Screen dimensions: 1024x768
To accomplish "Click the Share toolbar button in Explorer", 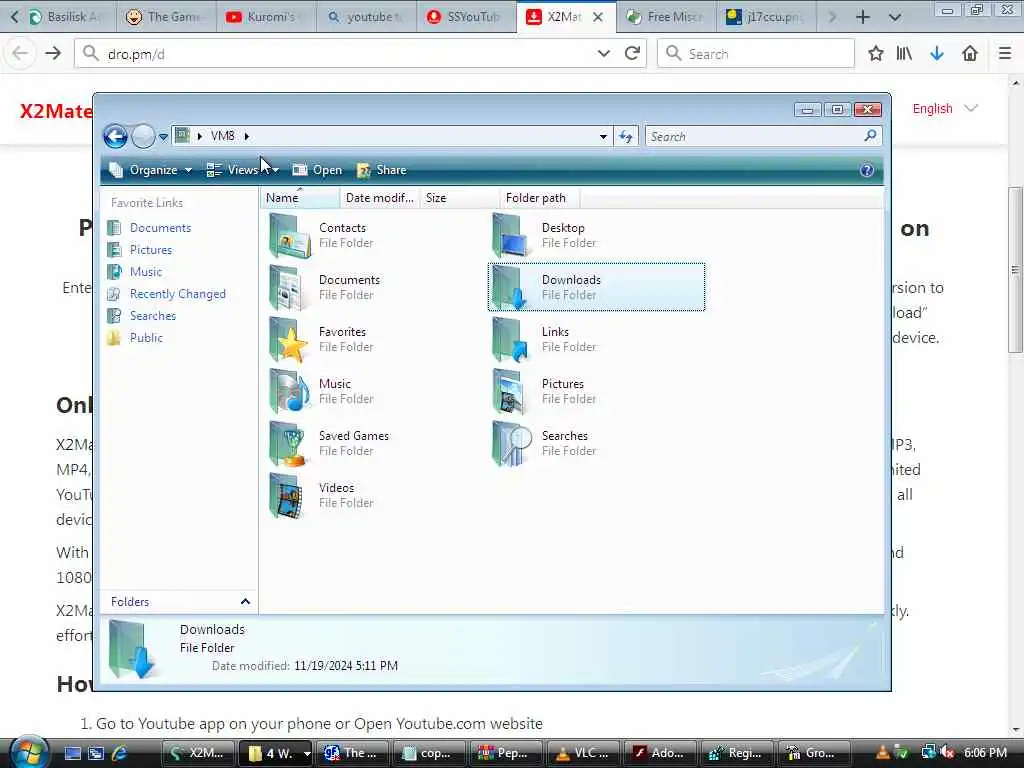I will pos(382,170).
